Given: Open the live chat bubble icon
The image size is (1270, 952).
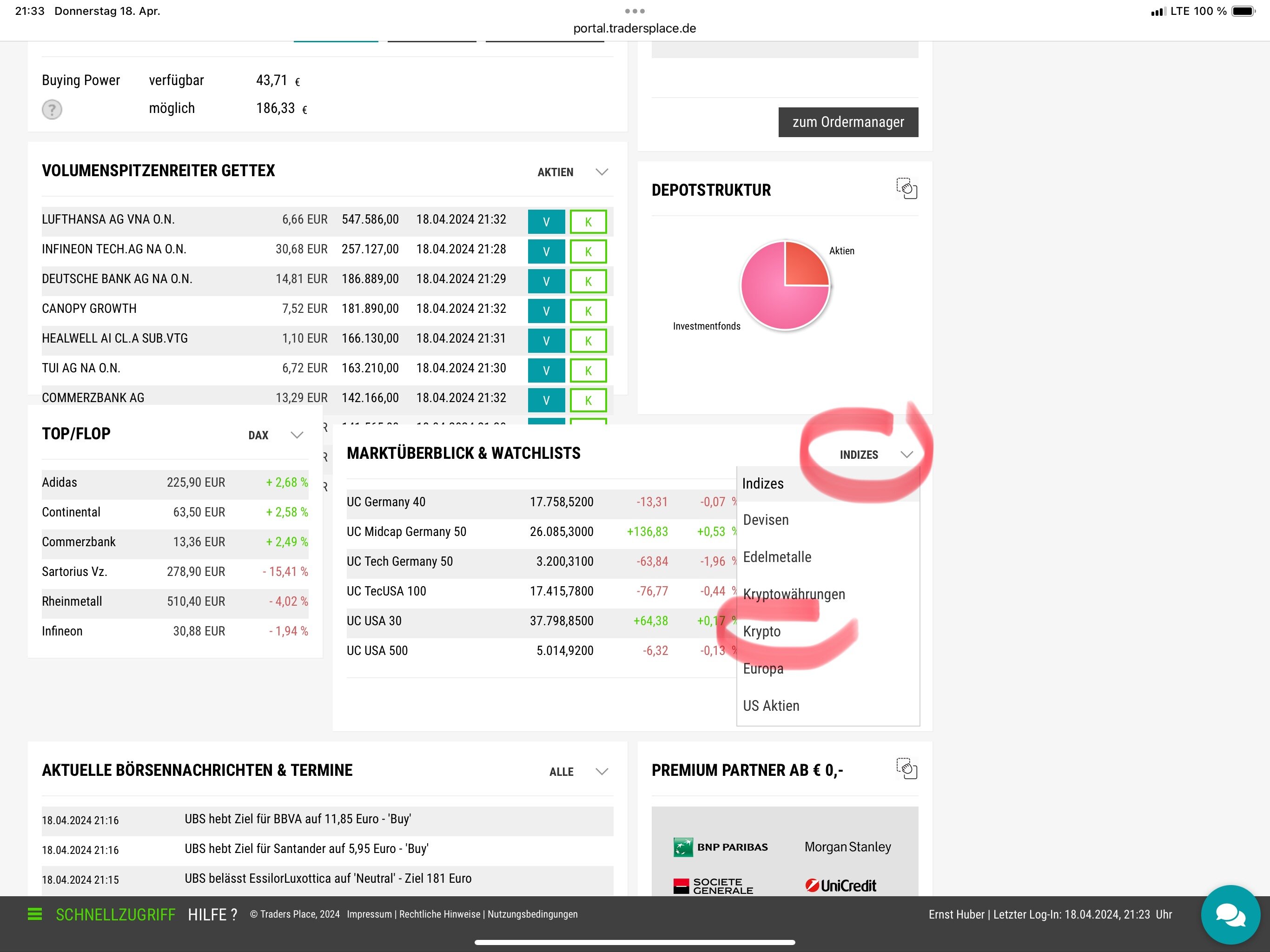Looking at the screenshot, I should 1230,914.
